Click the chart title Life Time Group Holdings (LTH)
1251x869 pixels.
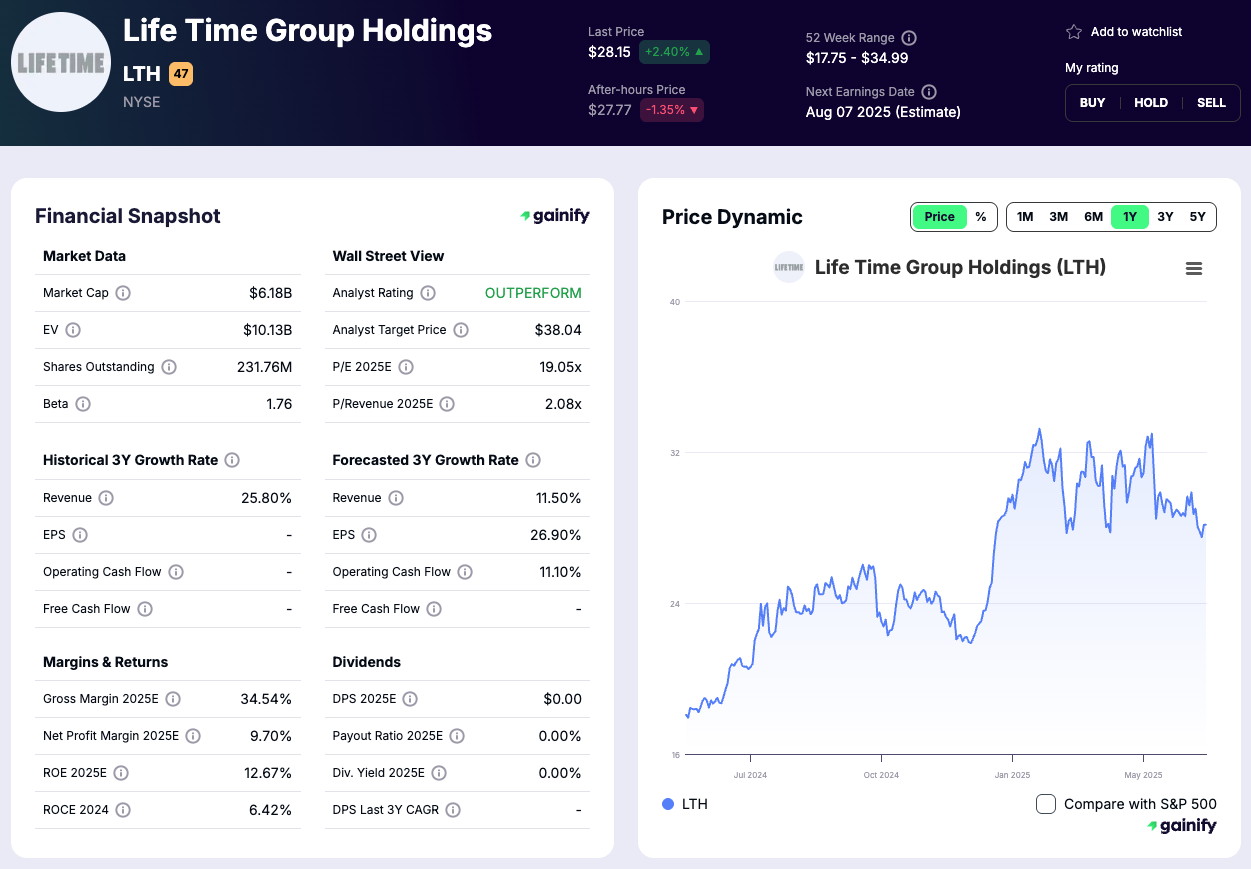[960, 267]
